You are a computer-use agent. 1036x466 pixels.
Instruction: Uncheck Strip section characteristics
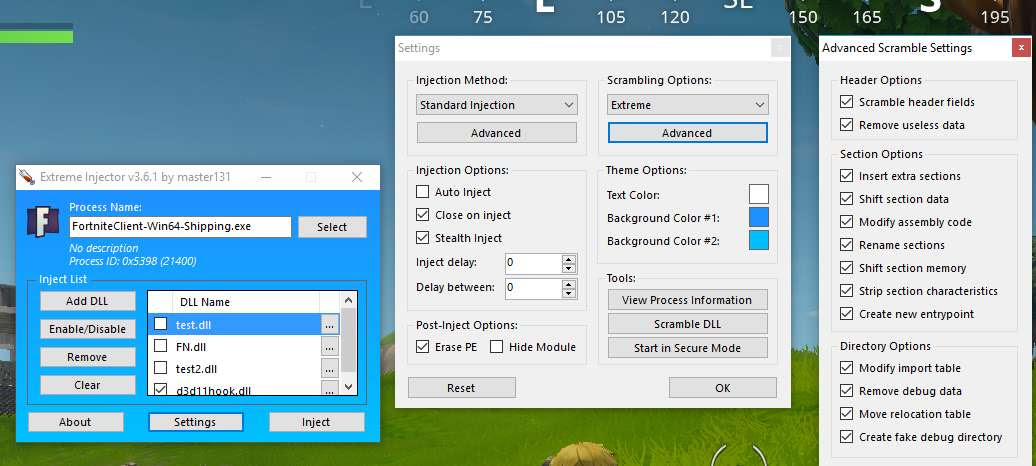point(846,291)
